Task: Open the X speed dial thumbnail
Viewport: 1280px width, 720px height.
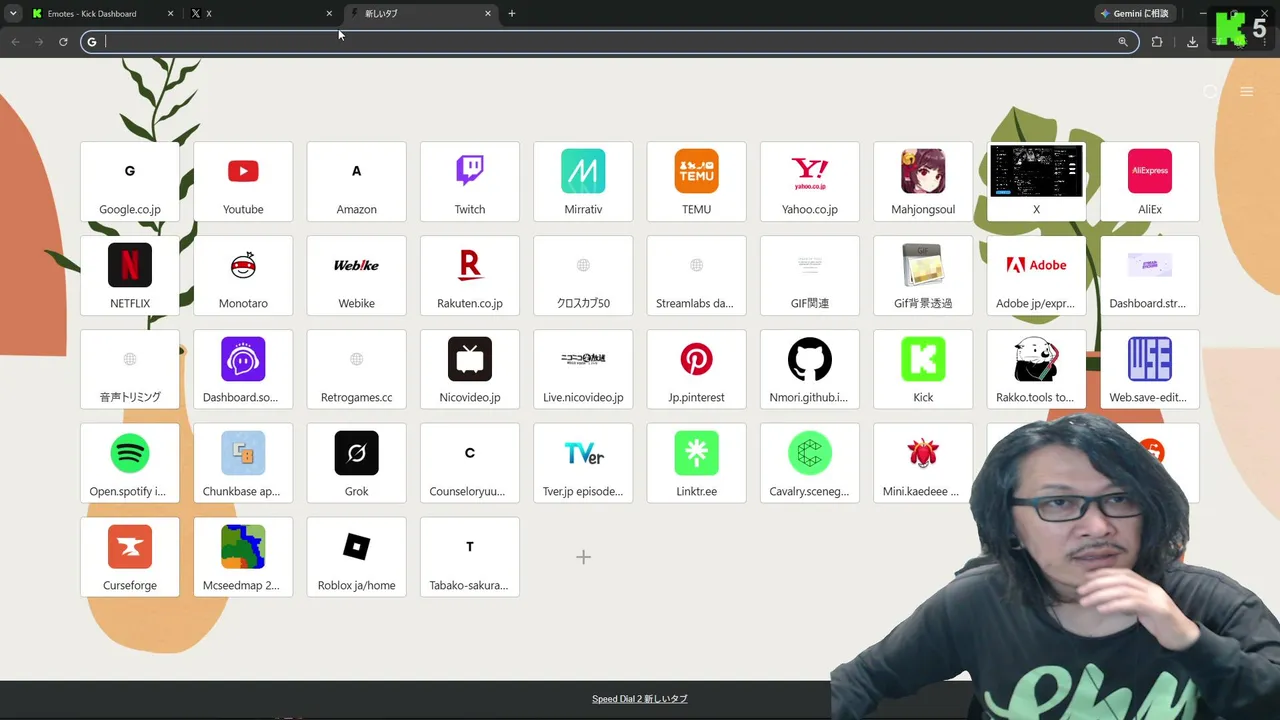Action: pos(1037,181)
